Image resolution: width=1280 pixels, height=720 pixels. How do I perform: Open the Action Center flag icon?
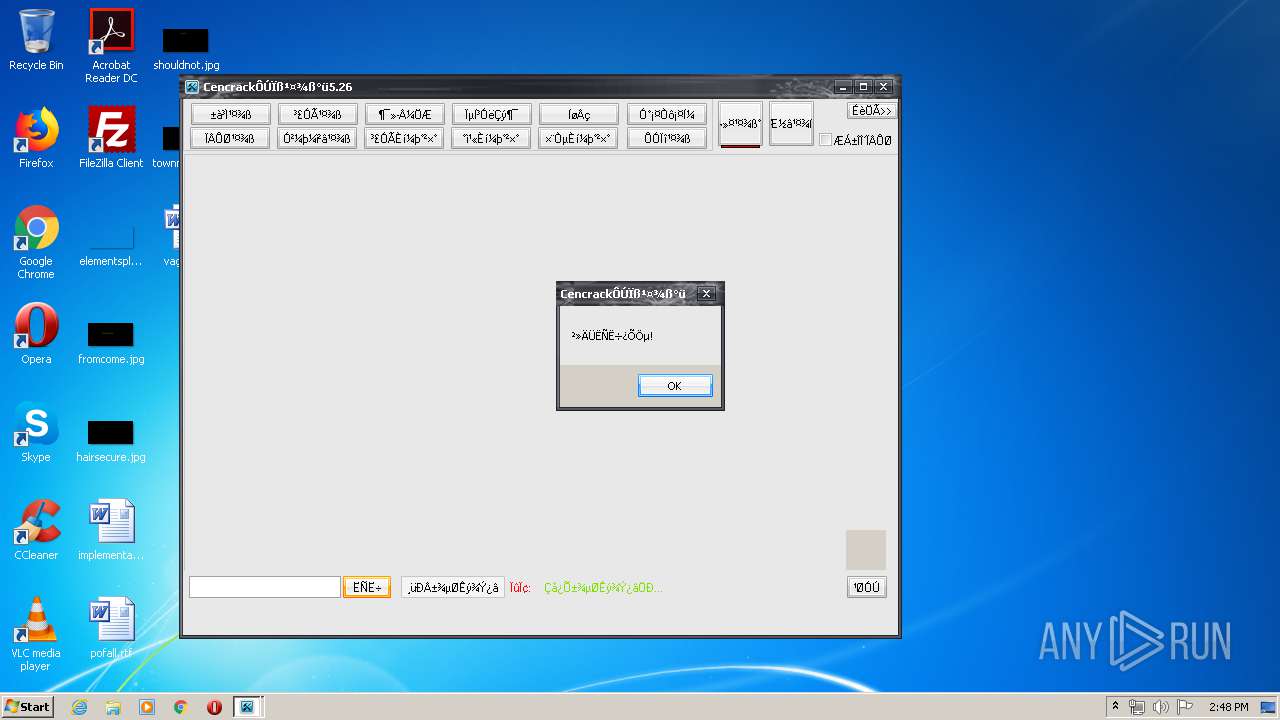click(x=1185, y=707)
